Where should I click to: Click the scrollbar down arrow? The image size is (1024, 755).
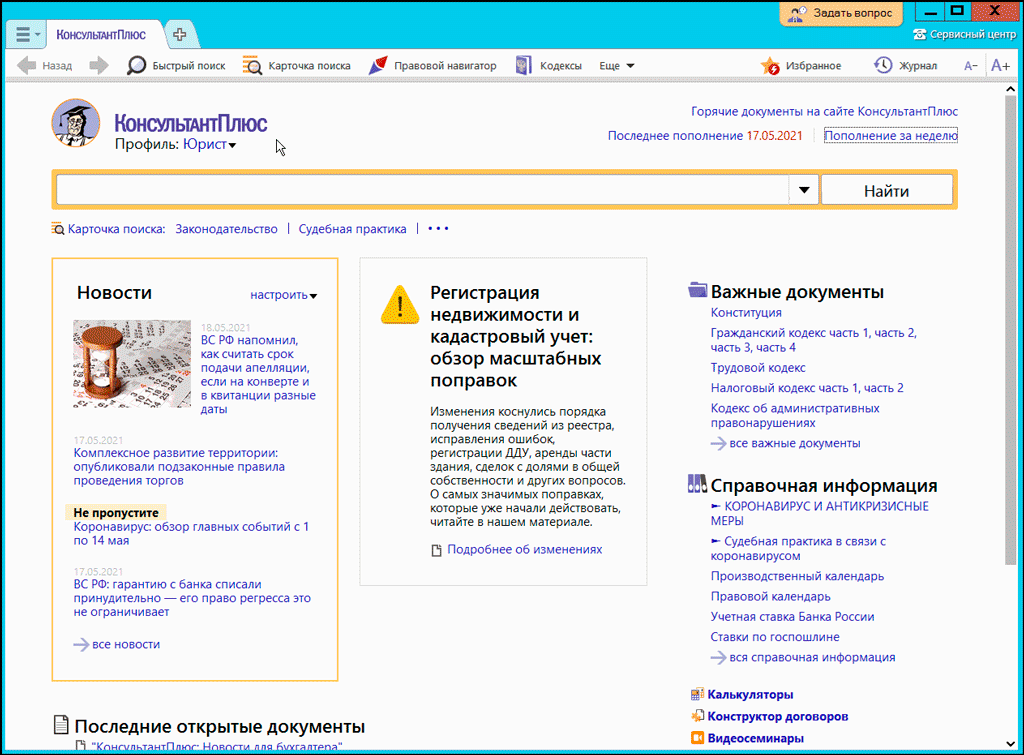1011,744
